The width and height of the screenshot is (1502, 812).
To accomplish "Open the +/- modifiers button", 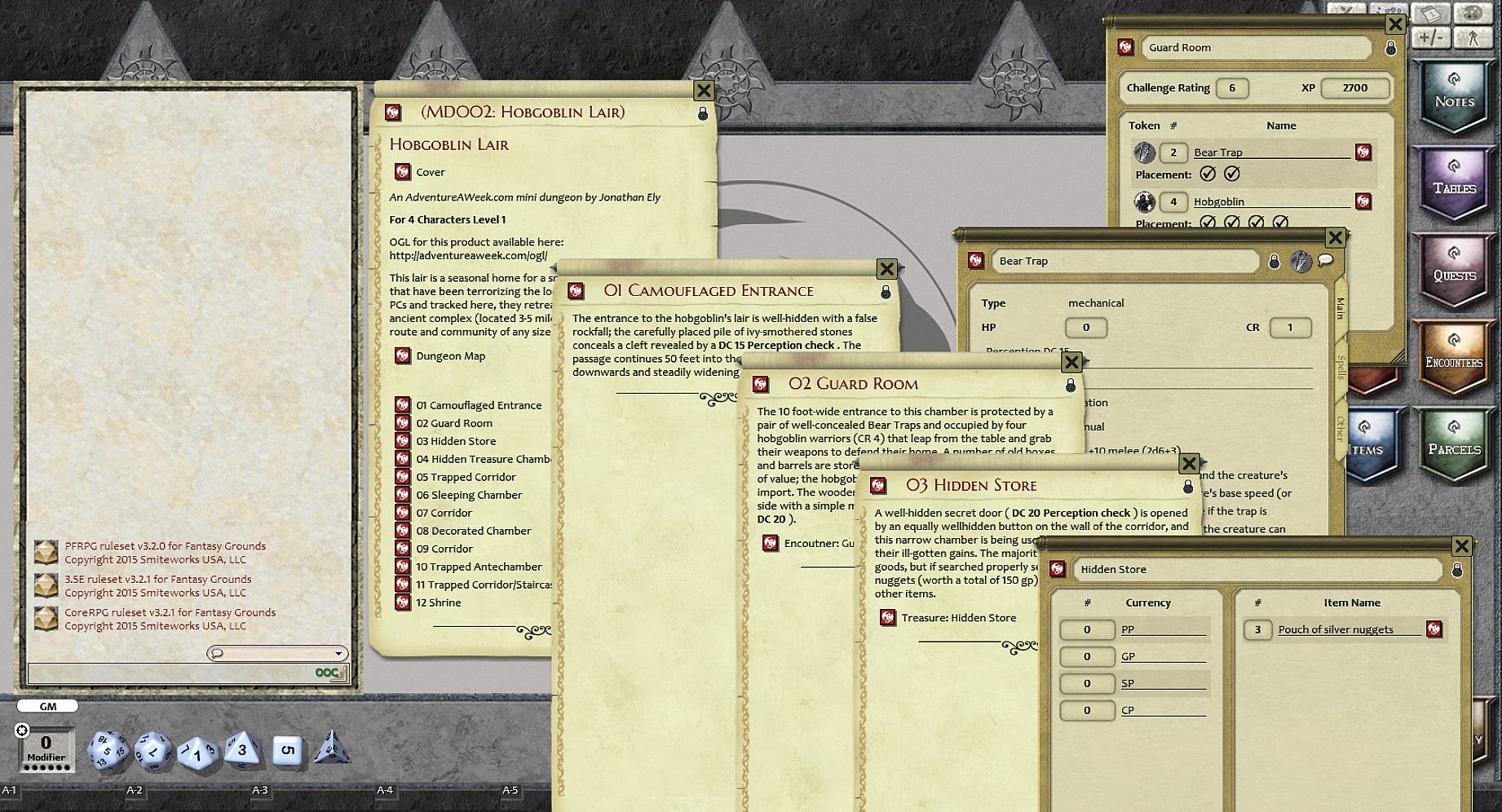I will [1430, 38].
